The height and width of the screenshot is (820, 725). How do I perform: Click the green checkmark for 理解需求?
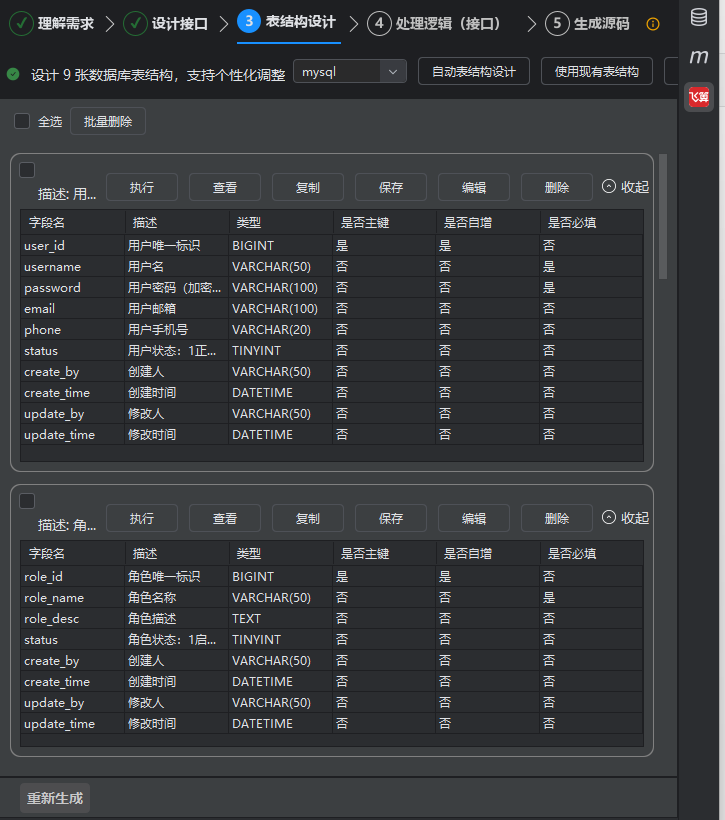(x=21, y=24)
